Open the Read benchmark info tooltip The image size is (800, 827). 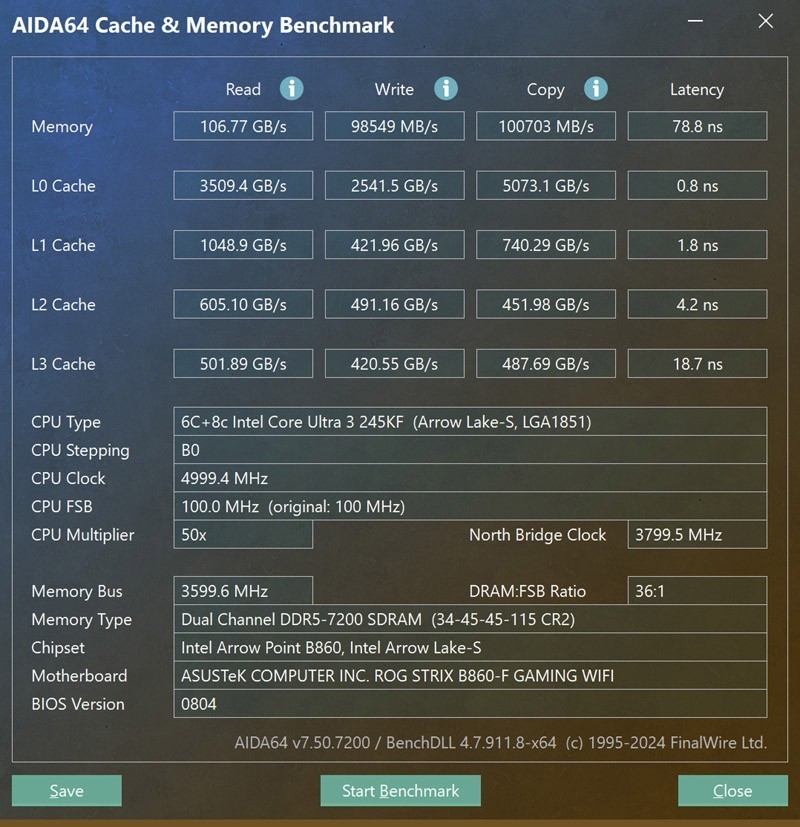click(x=291, y=89)
